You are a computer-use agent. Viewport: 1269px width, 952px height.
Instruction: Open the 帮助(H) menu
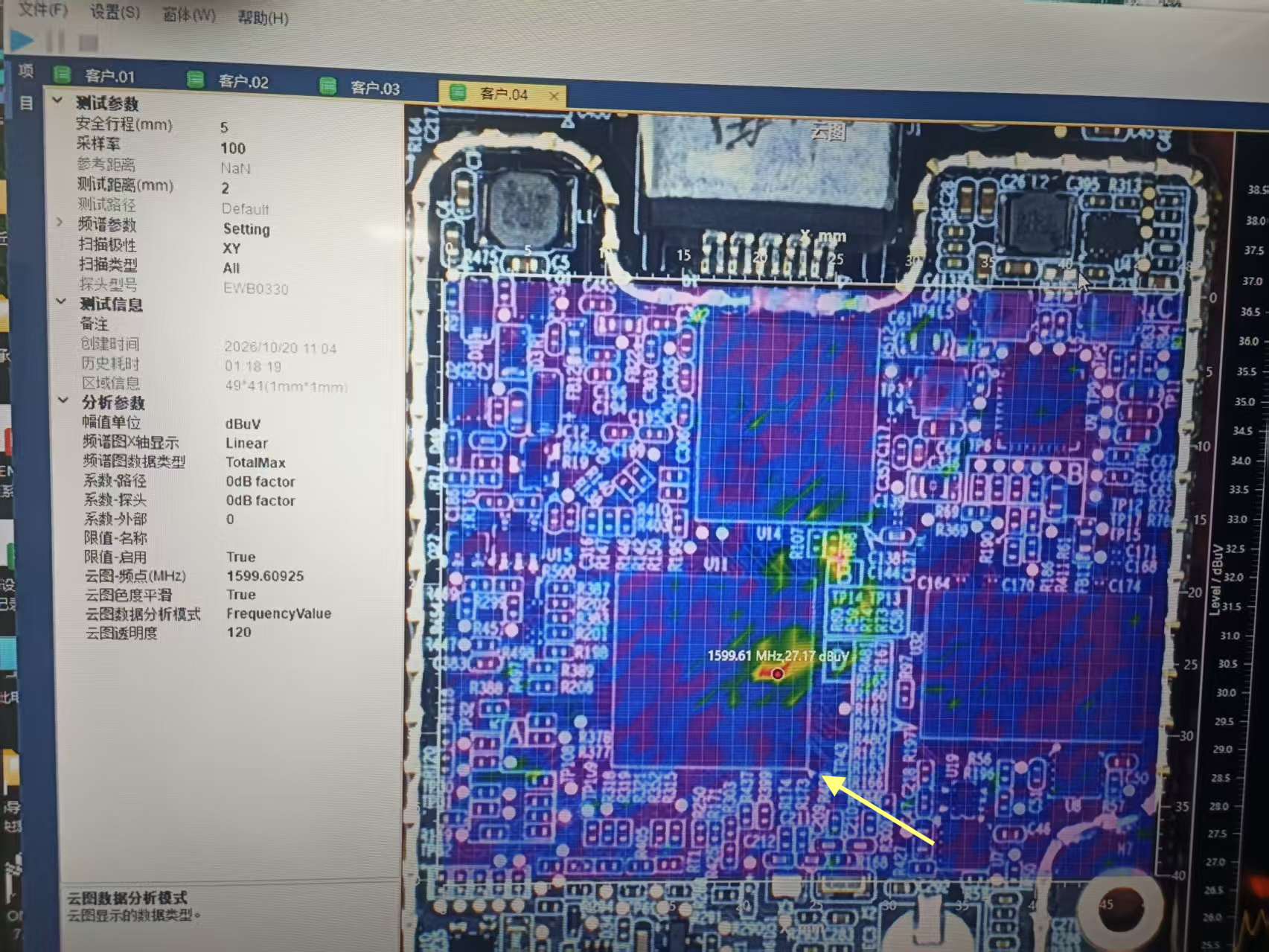tap(263, 18)
